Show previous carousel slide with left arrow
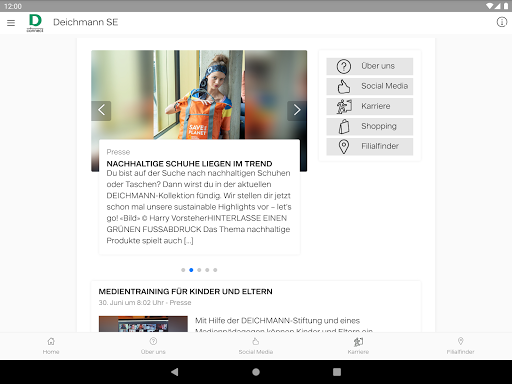512x384 pixels. [101, 110]
